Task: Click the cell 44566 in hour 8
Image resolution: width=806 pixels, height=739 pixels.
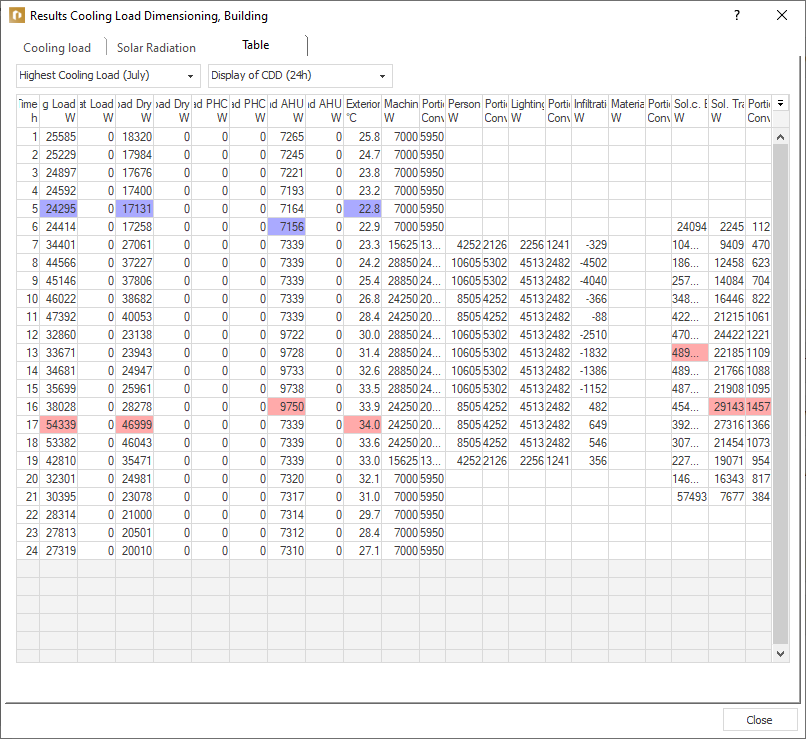Action: click(59, 263)
